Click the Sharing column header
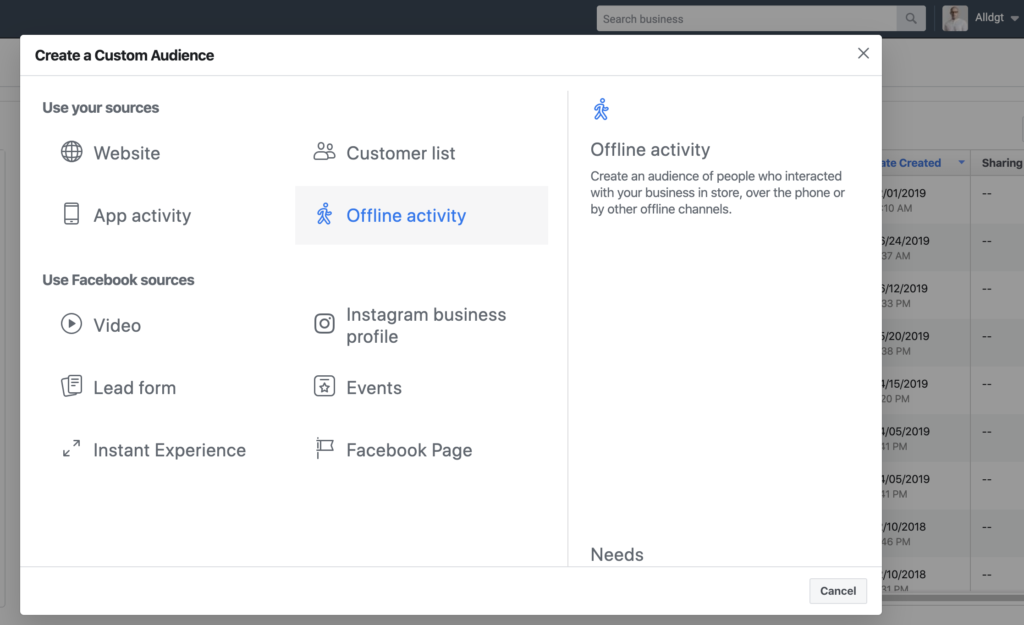Screen dimensions: 1024x625 tap(1002, 163)
